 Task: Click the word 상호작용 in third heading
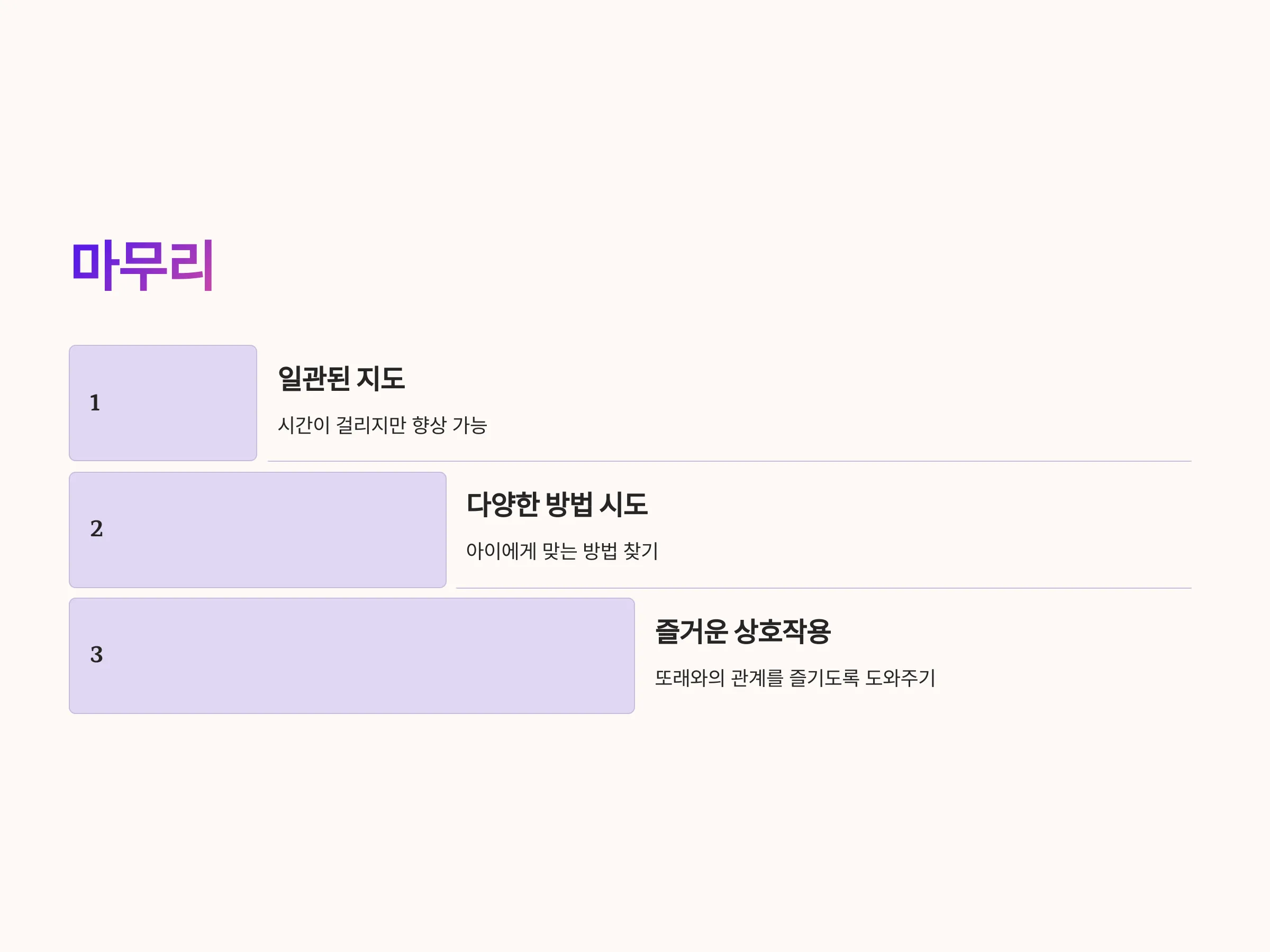tap(783, 631)
